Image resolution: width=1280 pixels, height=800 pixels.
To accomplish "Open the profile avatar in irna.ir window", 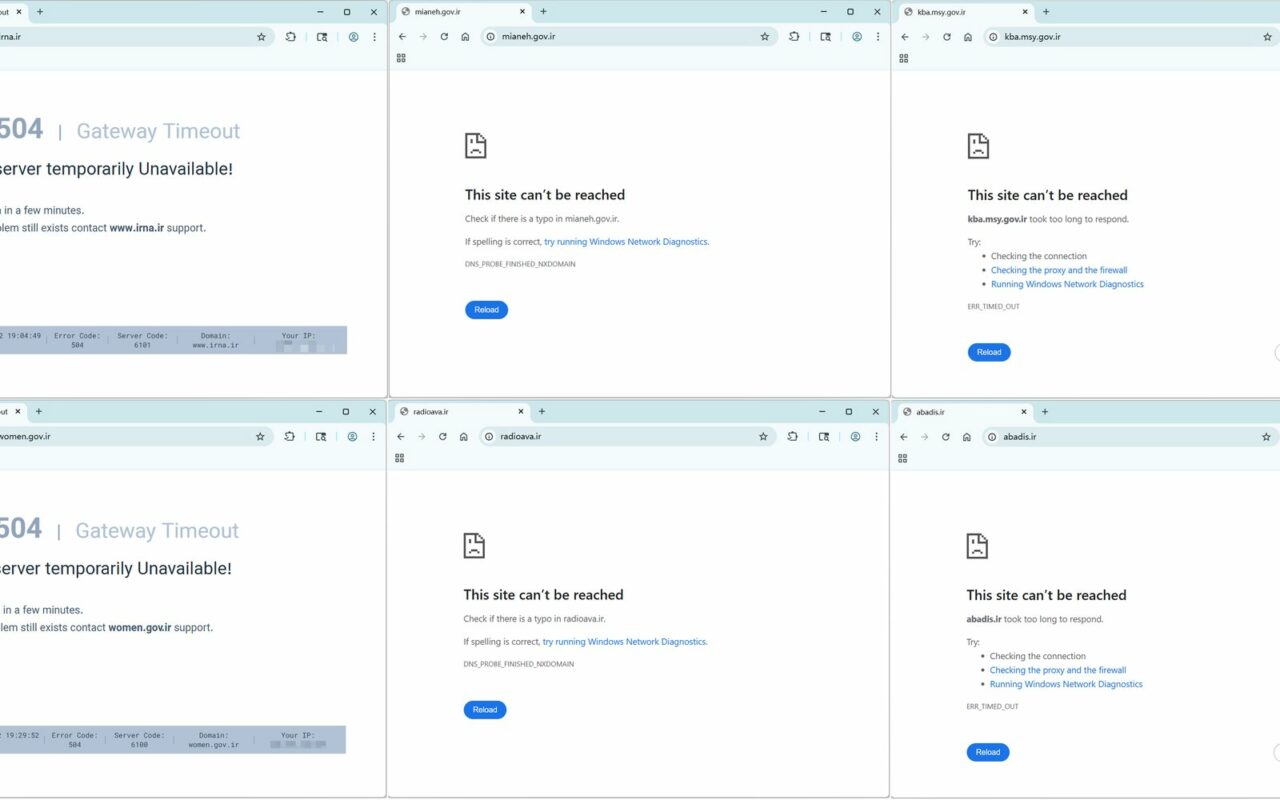I will (353, 37).
